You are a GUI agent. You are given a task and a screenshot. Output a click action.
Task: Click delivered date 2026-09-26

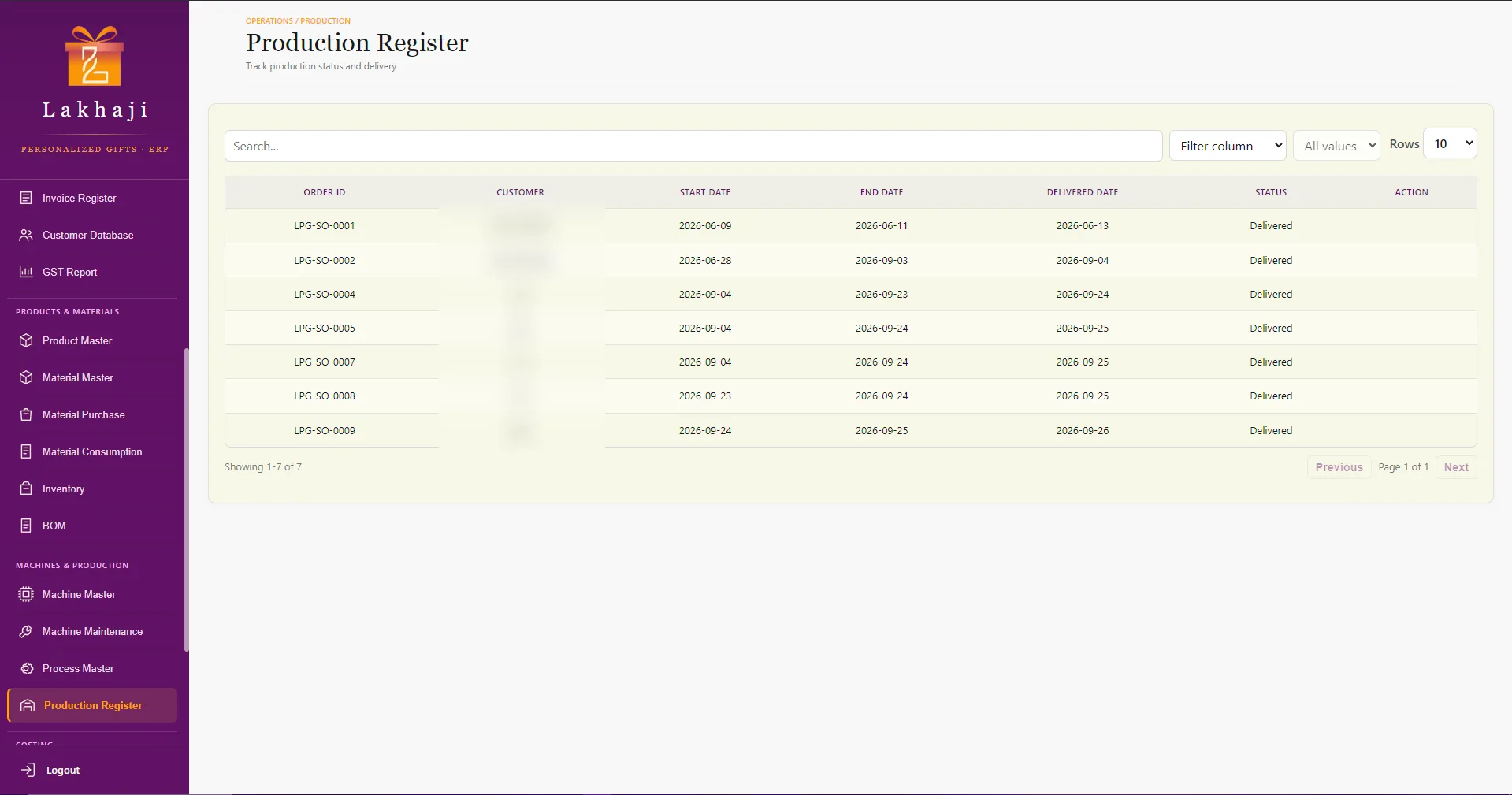pos(1083,430)
